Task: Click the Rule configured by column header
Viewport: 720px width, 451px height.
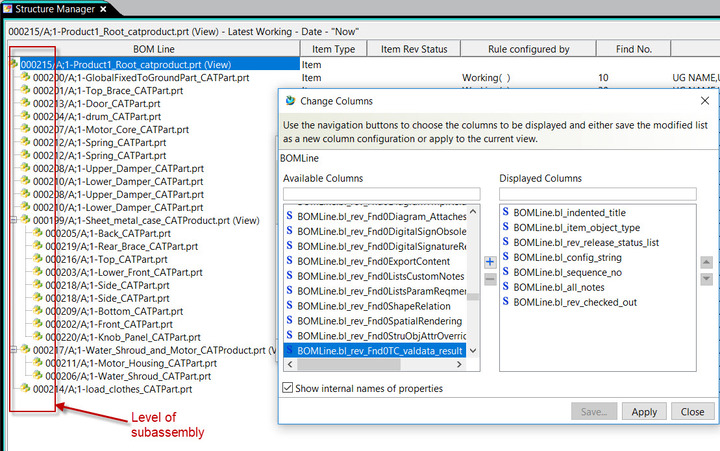Action: tap(529, 49)
